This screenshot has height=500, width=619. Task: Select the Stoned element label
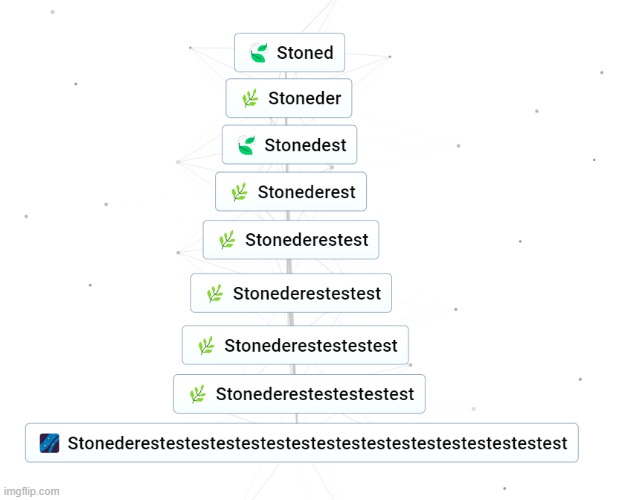tap(305, 53)
